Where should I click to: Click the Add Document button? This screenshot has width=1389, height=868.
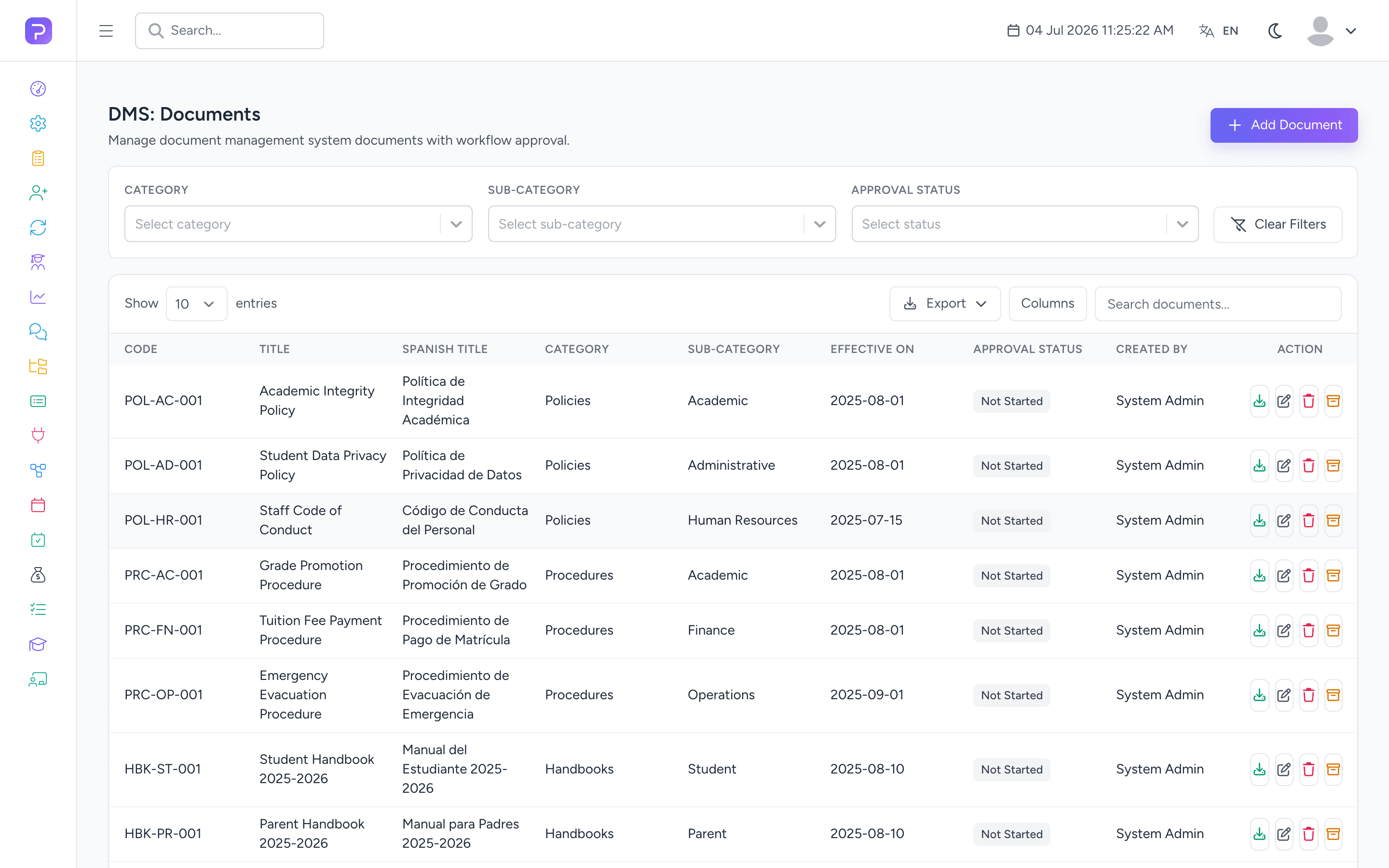[x=1284, y=125]
